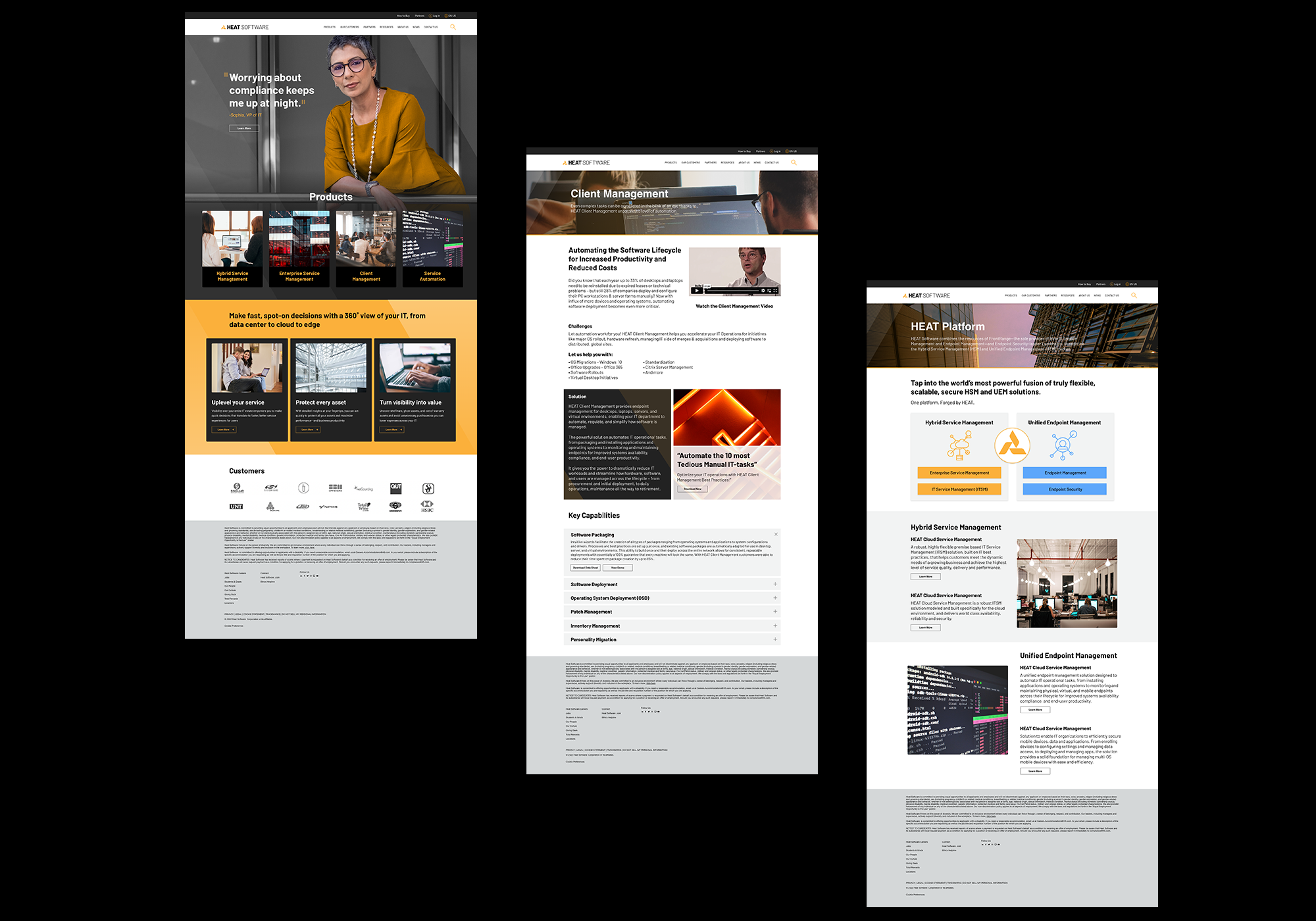Click the Hybrid Service Management network diagram icon
1316x921 pixels.
(x=959, y=445)
